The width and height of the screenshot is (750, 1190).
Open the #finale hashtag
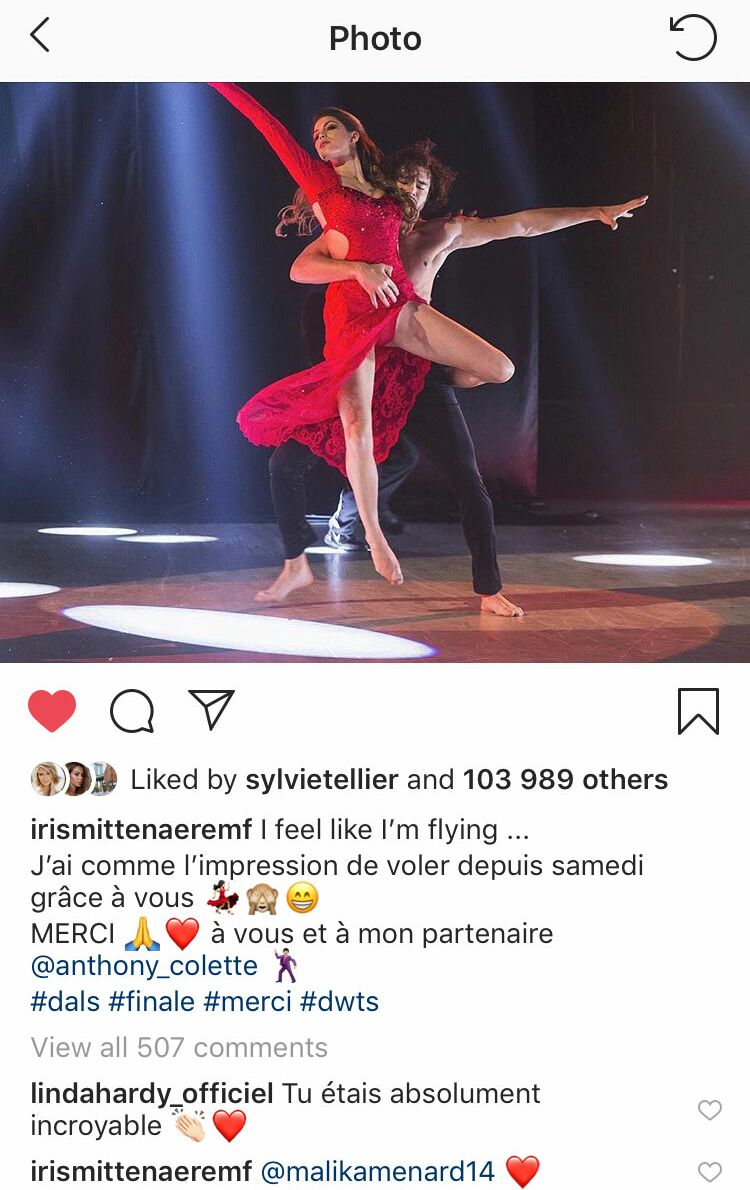(152, 1002)
